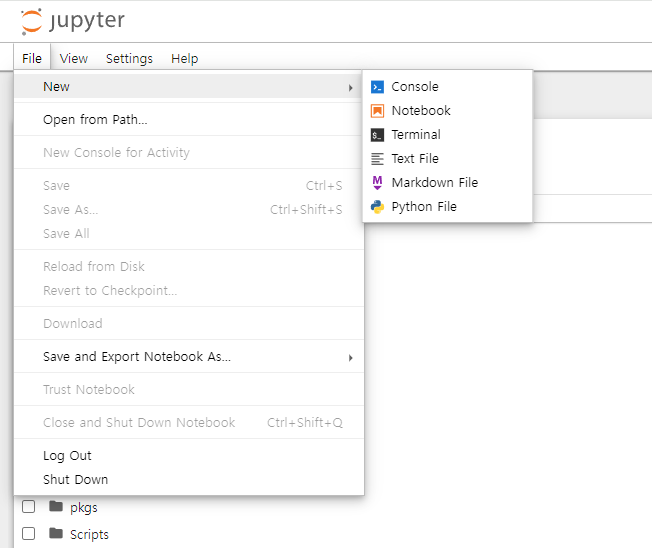Choose Save and Export Notebook As…
Screen dimensions: 652x548
click(189, 357)
